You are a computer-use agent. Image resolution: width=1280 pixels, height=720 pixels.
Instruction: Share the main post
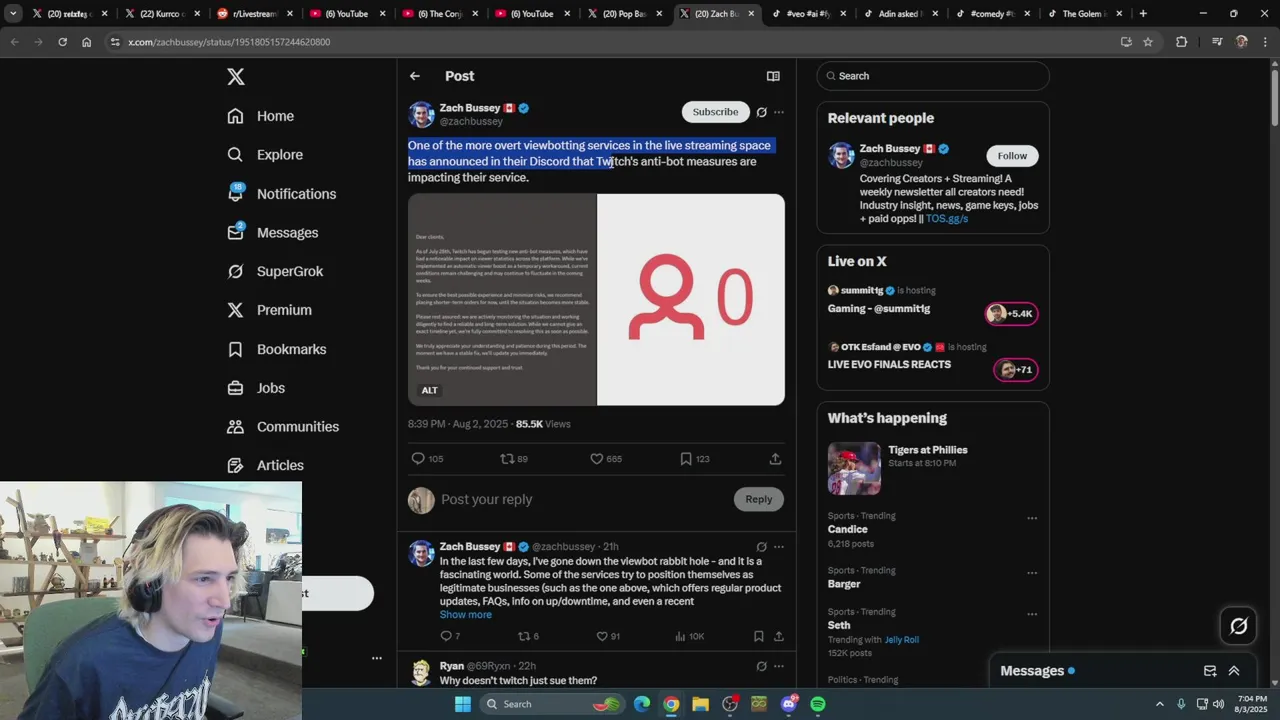pos(775,459)
